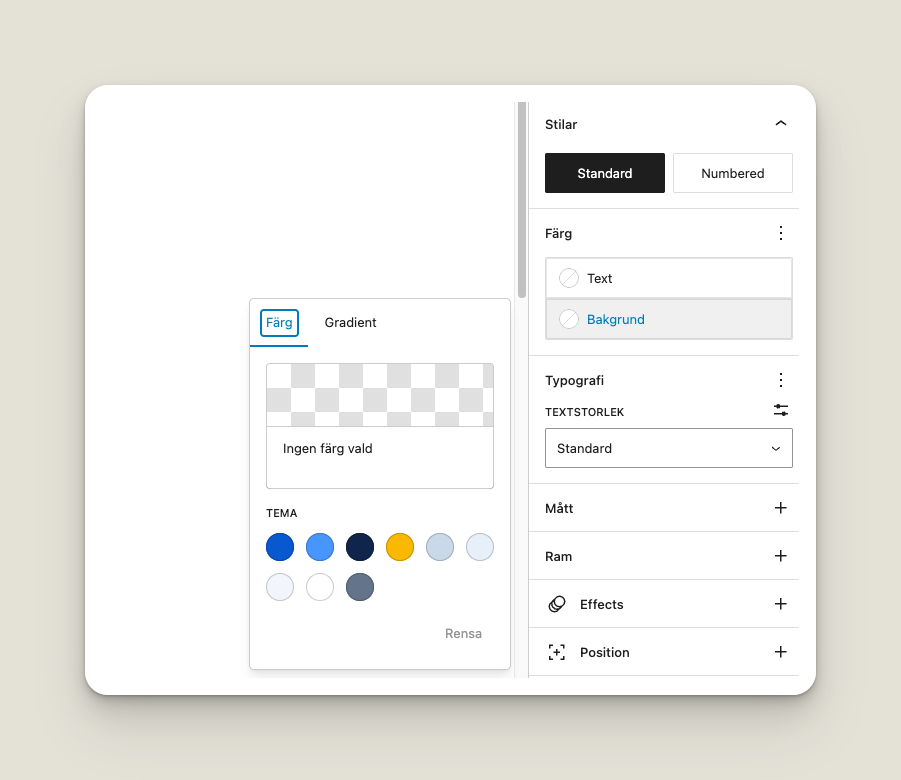
Task: Click the checkered color preview area
Action: (379, 395)
